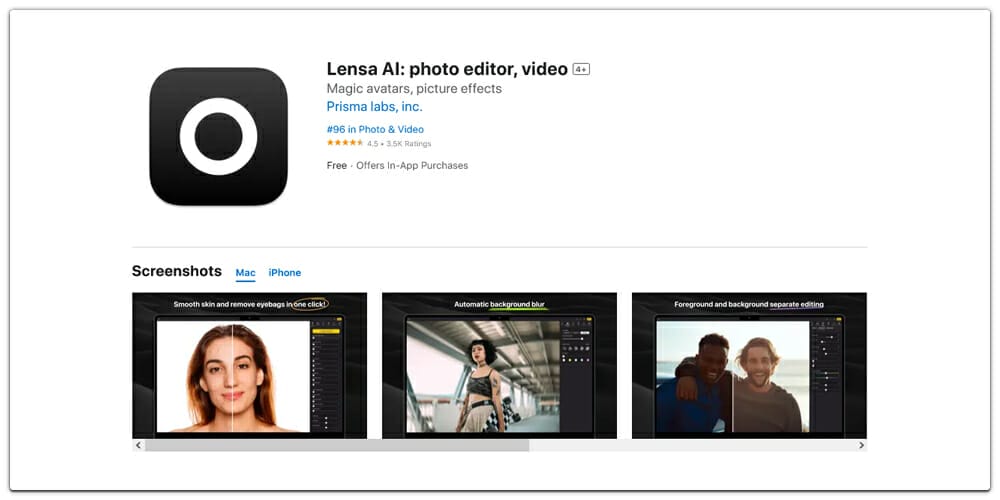Click the 4.5 • 3.5K Ratings text
The image size is (1000, 500).
point(399,143)
